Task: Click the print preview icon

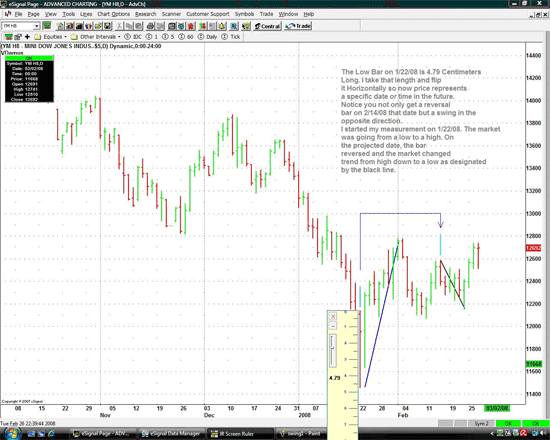Action: [x=160, y=26]
